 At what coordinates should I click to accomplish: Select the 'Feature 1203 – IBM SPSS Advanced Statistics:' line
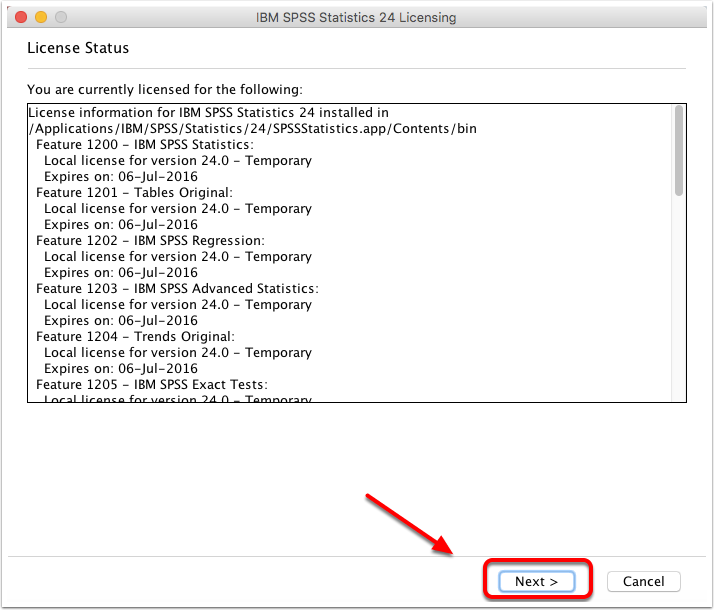point(177,289)
